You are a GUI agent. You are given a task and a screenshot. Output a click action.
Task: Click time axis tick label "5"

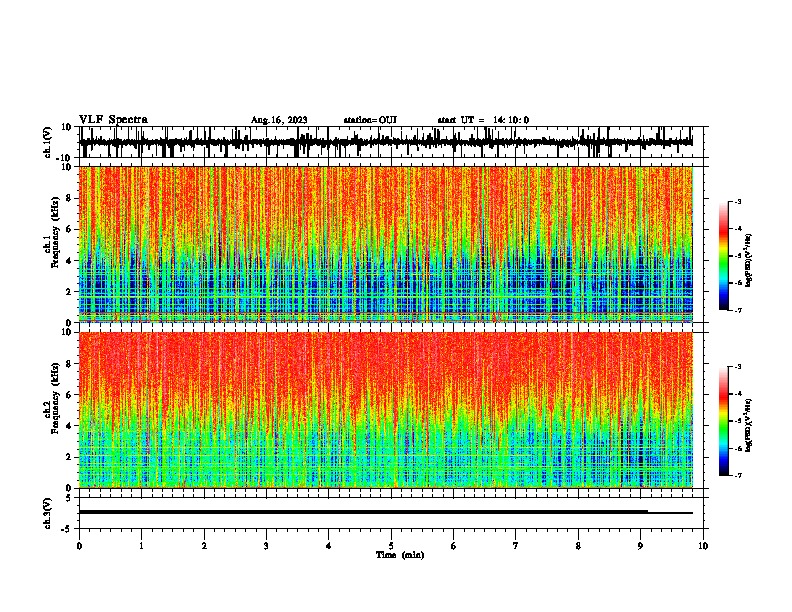click(391, 546)
